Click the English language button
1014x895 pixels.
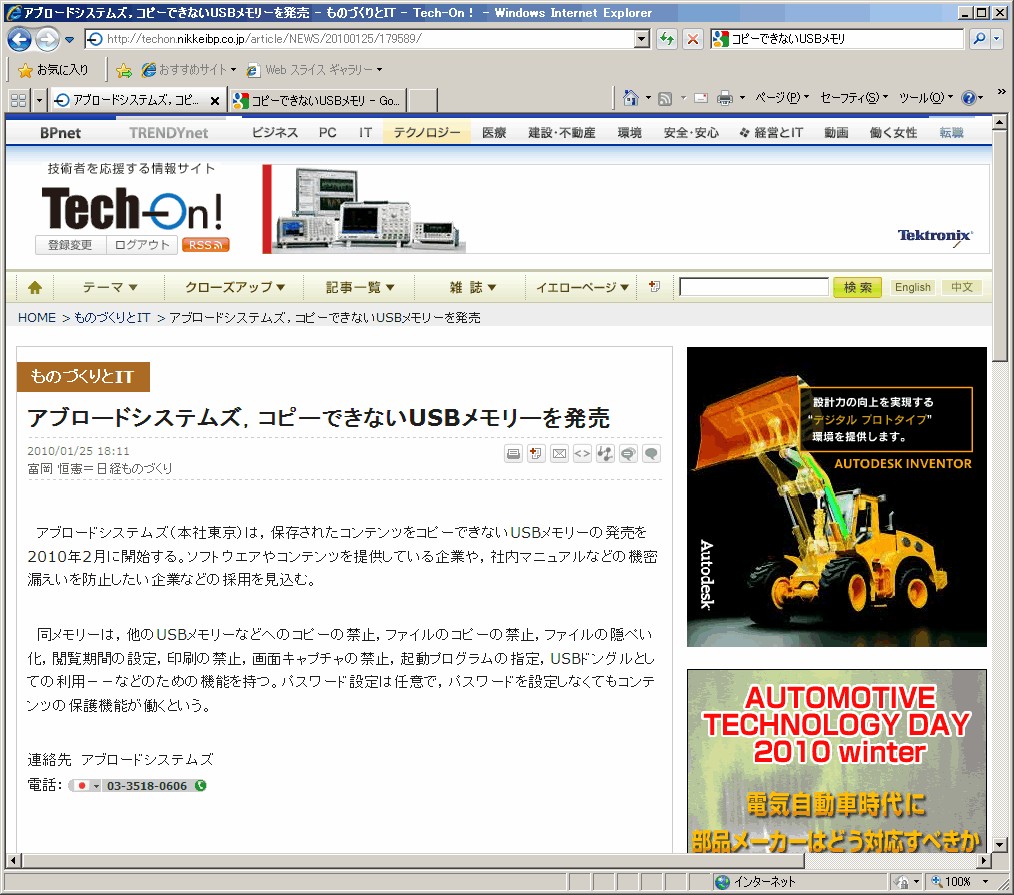click(912, 287)
